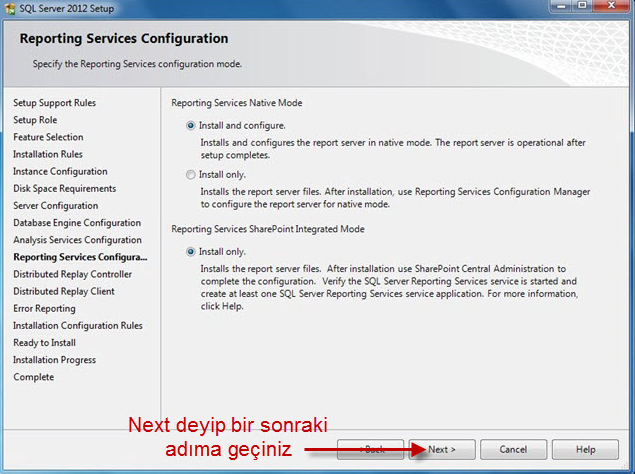635x474 pixels.
Task: Select Server Configuration in step list
Action: coord(55,205)
